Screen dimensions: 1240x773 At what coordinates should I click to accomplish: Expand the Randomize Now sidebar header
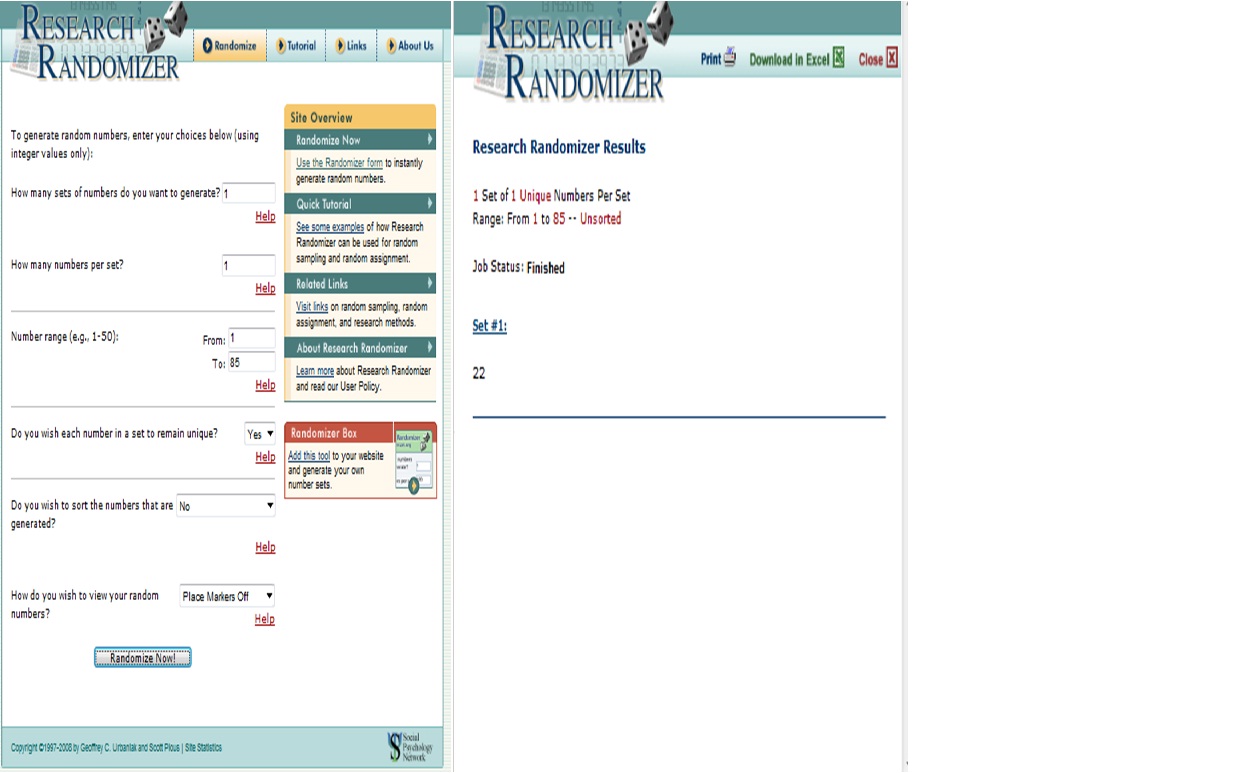(360, 140)
